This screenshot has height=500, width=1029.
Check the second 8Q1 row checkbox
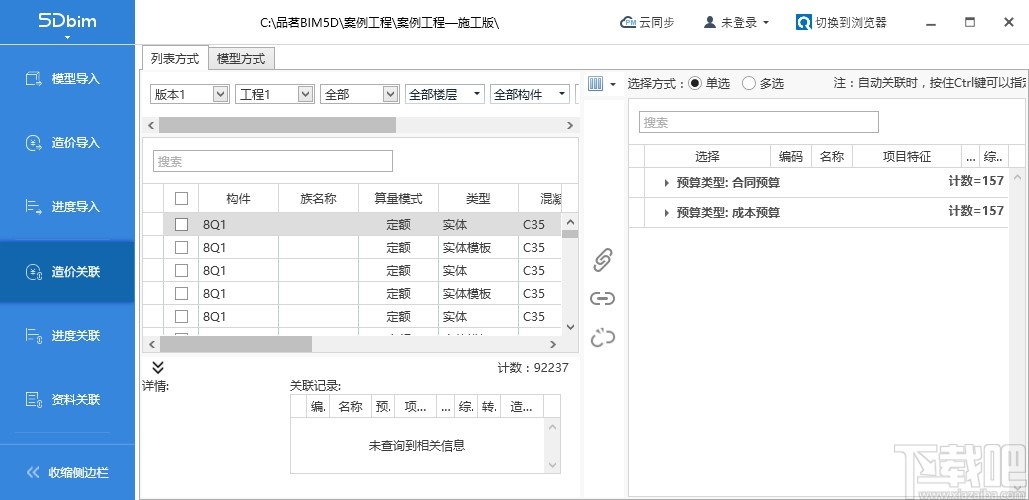coord(182,247)
